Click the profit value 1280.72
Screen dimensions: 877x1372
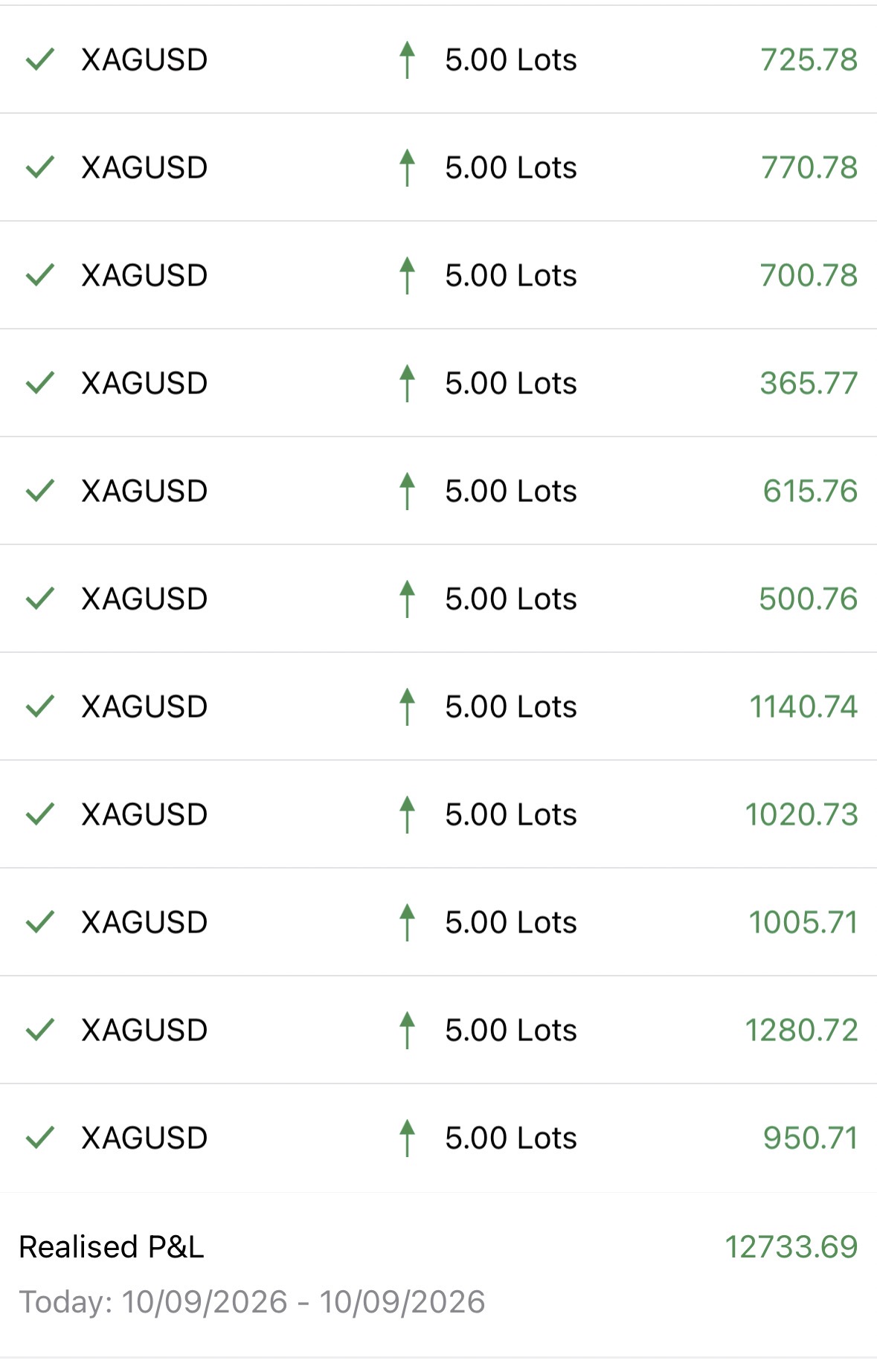click(801, 1030)
